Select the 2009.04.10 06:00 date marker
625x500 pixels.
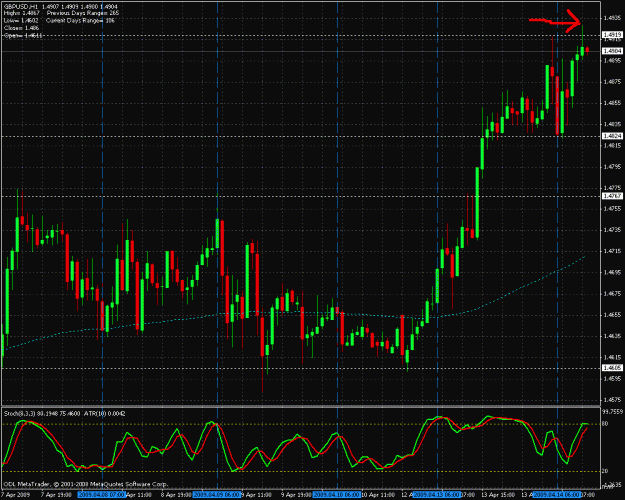(337, 495)
